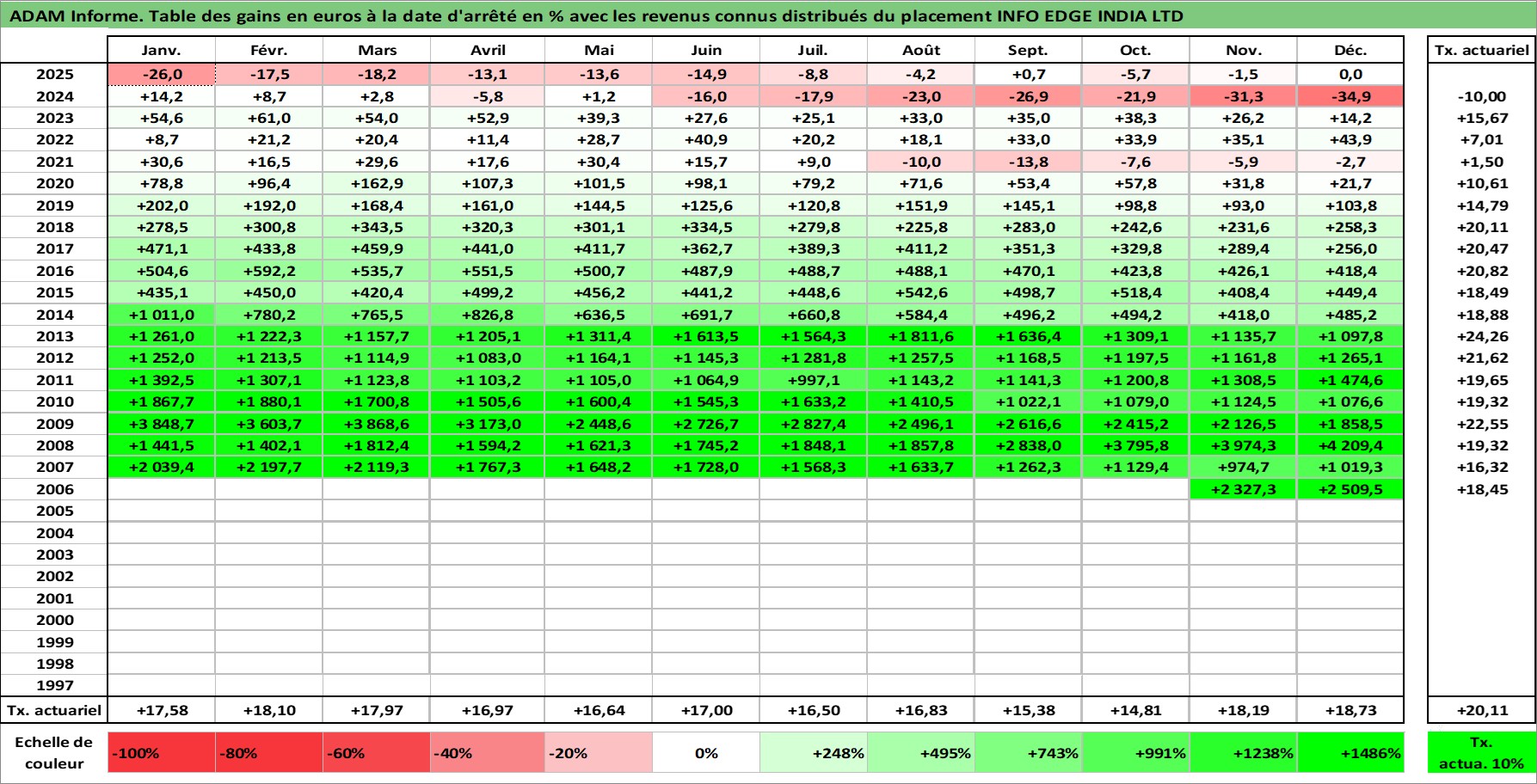This screenshot has width=1537, height=784.
Task: Click the +20,11 overall actuarial rate
Action: [x=1482, y=710]
